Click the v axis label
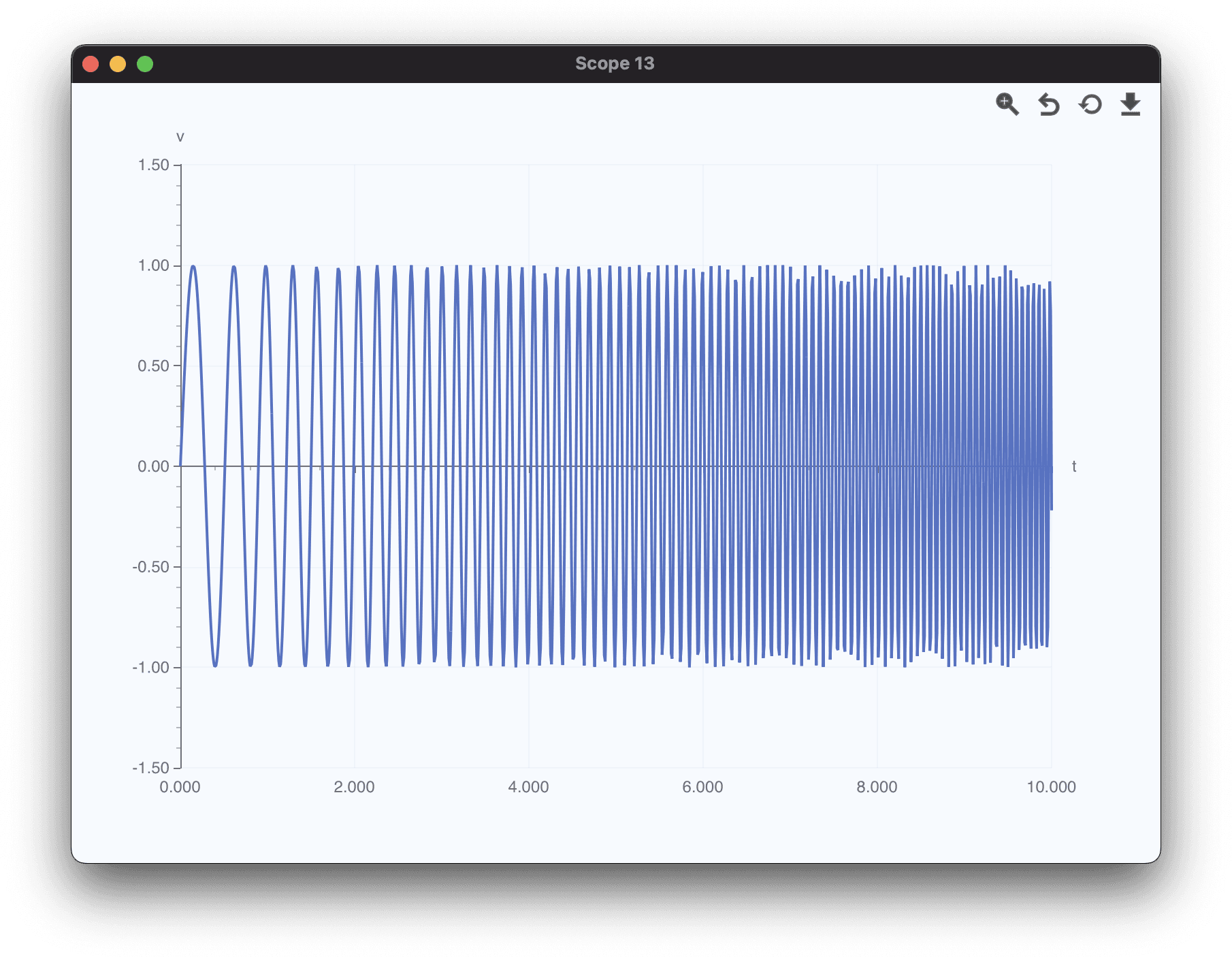Viewport: 1232px width, 957px height. pos(180,137)
